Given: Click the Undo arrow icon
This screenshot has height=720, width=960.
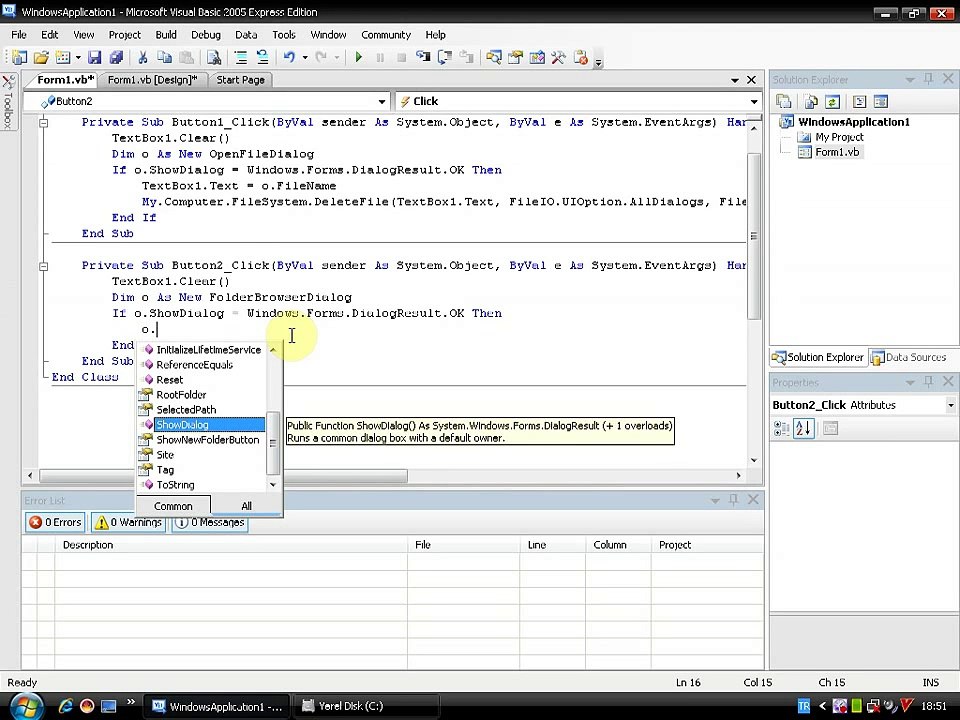Looking at the screenshot, I should click(x=289, y=58).
